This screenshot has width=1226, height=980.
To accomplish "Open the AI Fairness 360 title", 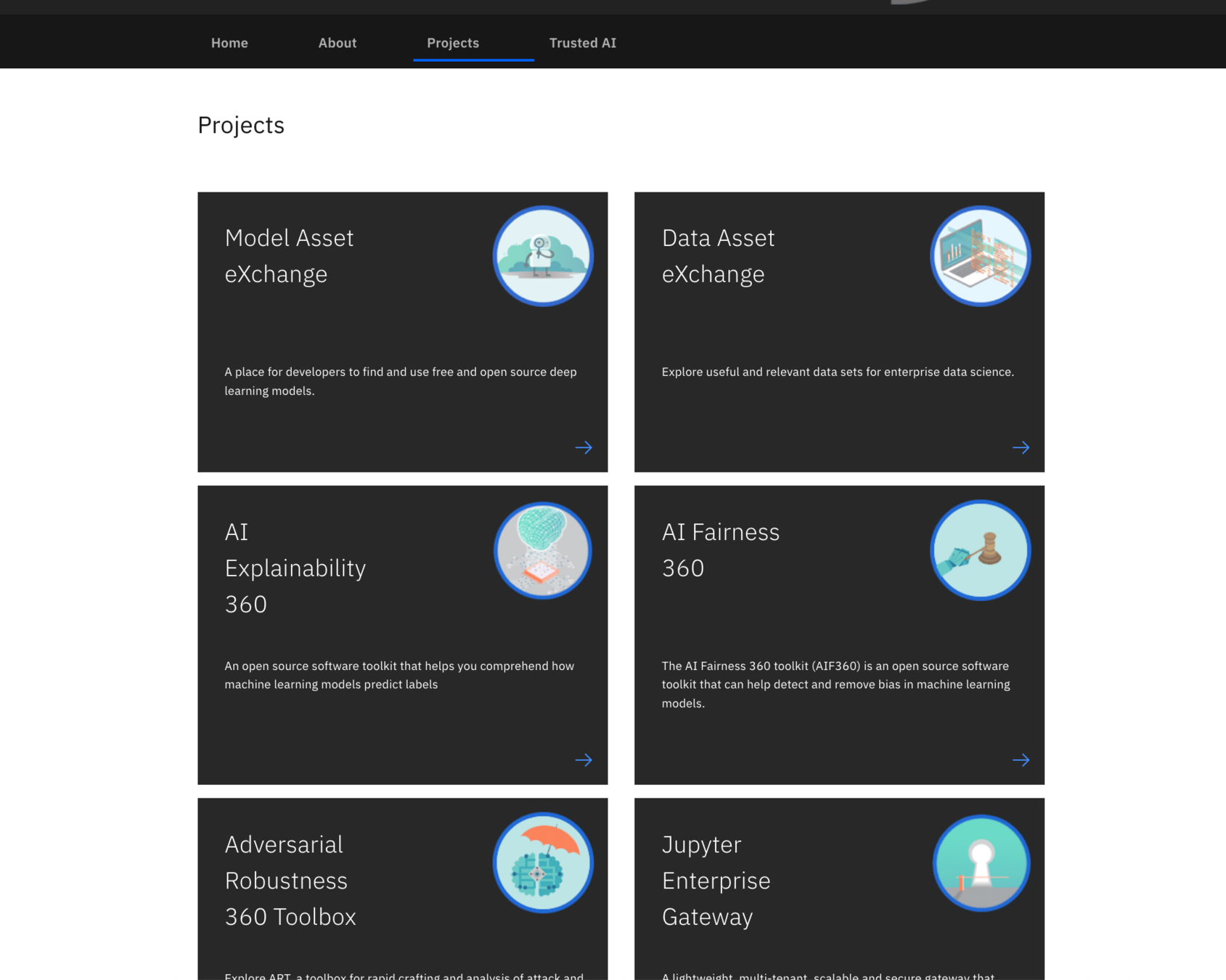I will click(x=720, y=550).
